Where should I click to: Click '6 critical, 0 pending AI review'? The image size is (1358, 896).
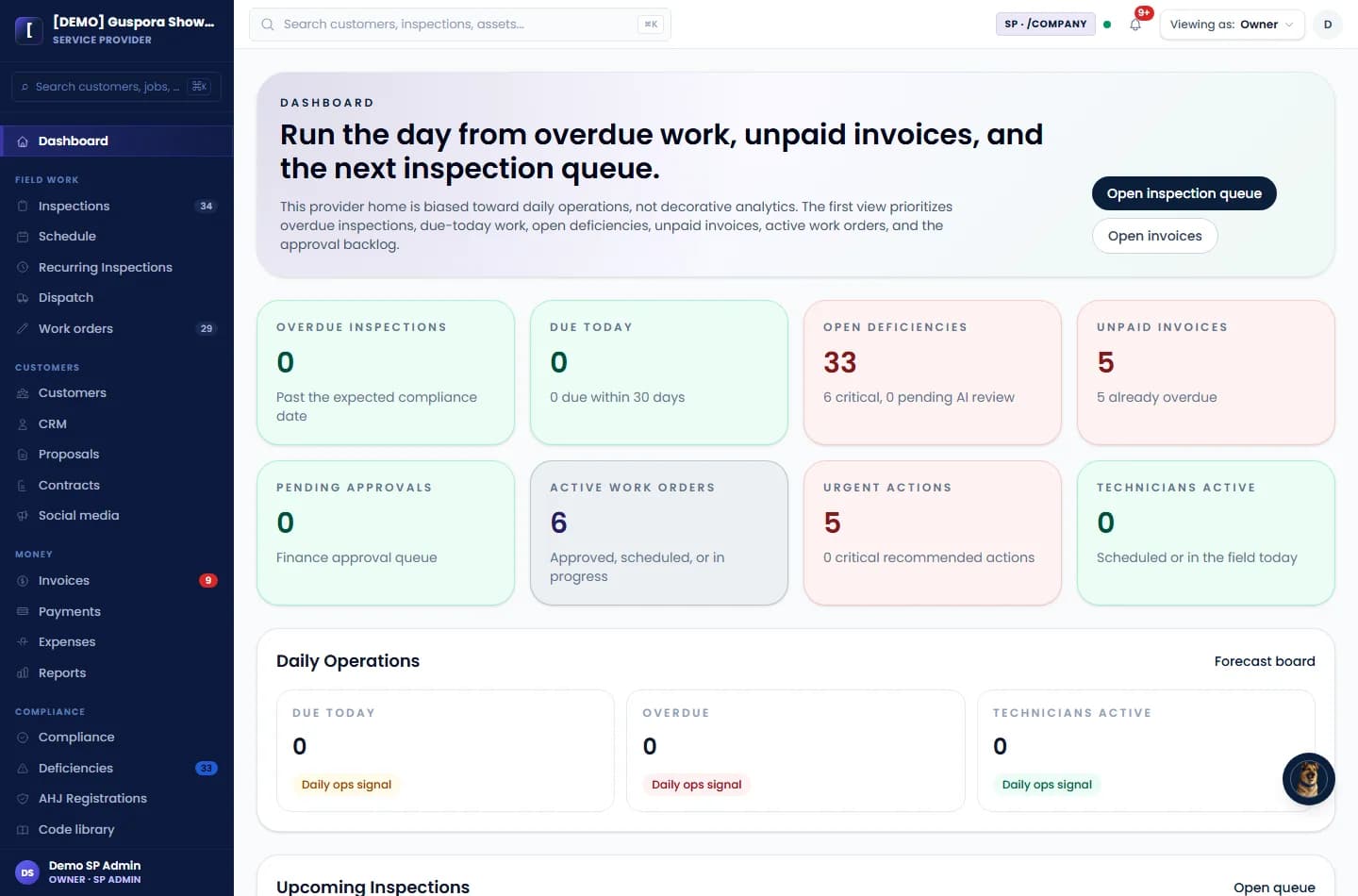[919, 398]
